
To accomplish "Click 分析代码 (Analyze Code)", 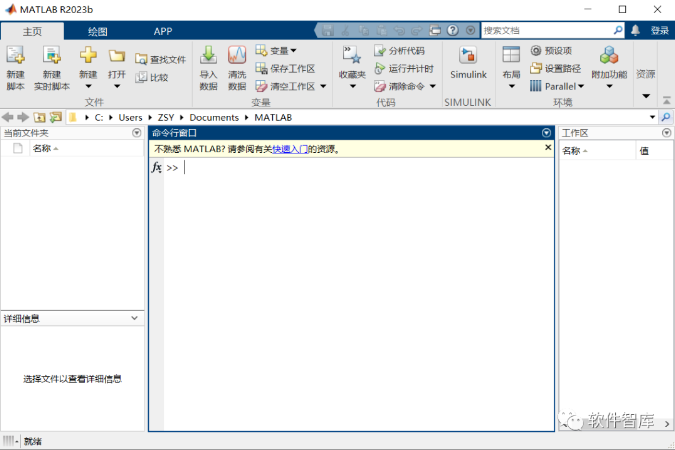I will tap(399, 51).
